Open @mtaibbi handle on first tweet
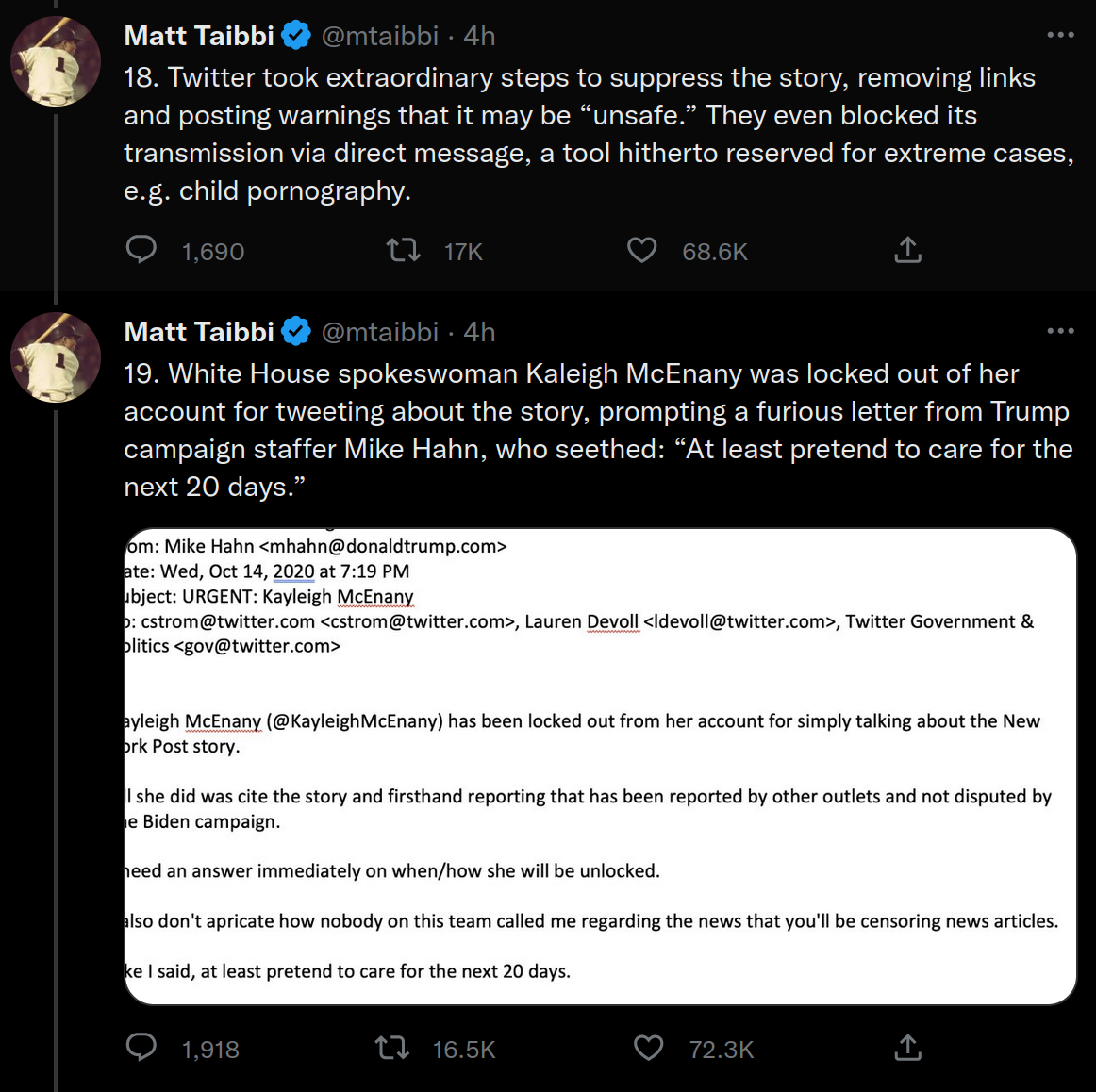1096x1092 pixels. tap(379, 36)
